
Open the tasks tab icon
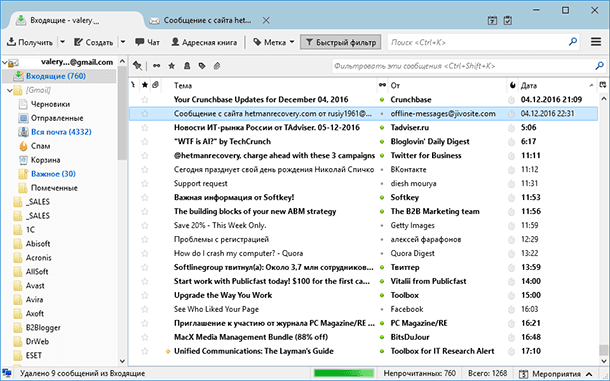tap(508, 20)
